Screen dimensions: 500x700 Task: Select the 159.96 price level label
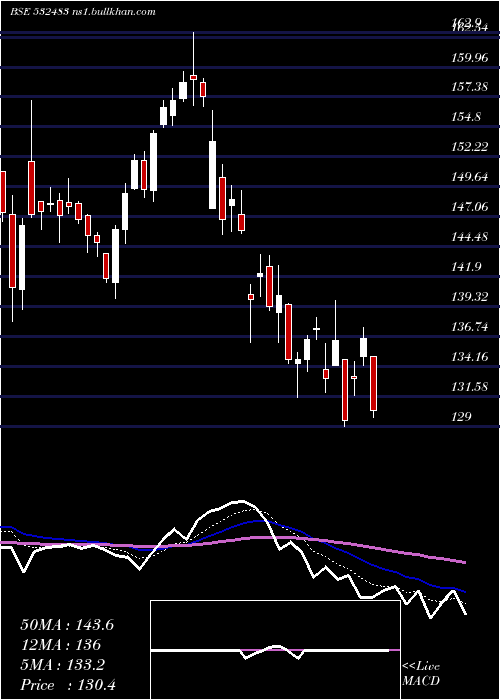(x=469, y=58)
